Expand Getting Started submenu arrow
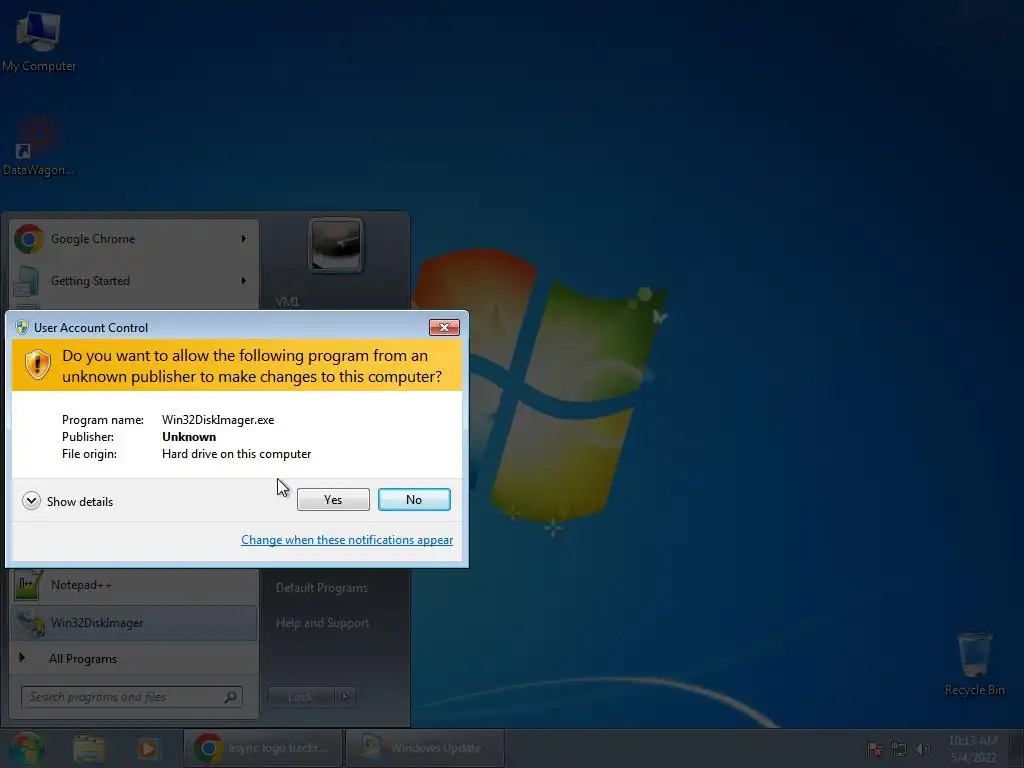The image size is (1024, 768). 244,281
